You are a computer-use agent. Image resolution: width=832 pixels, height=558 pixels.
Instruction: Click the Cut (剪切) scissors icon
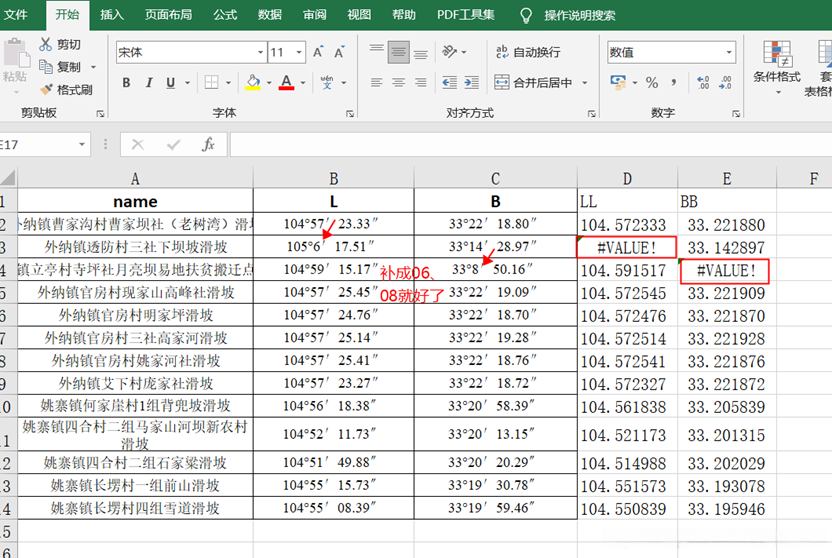[46, 45]
